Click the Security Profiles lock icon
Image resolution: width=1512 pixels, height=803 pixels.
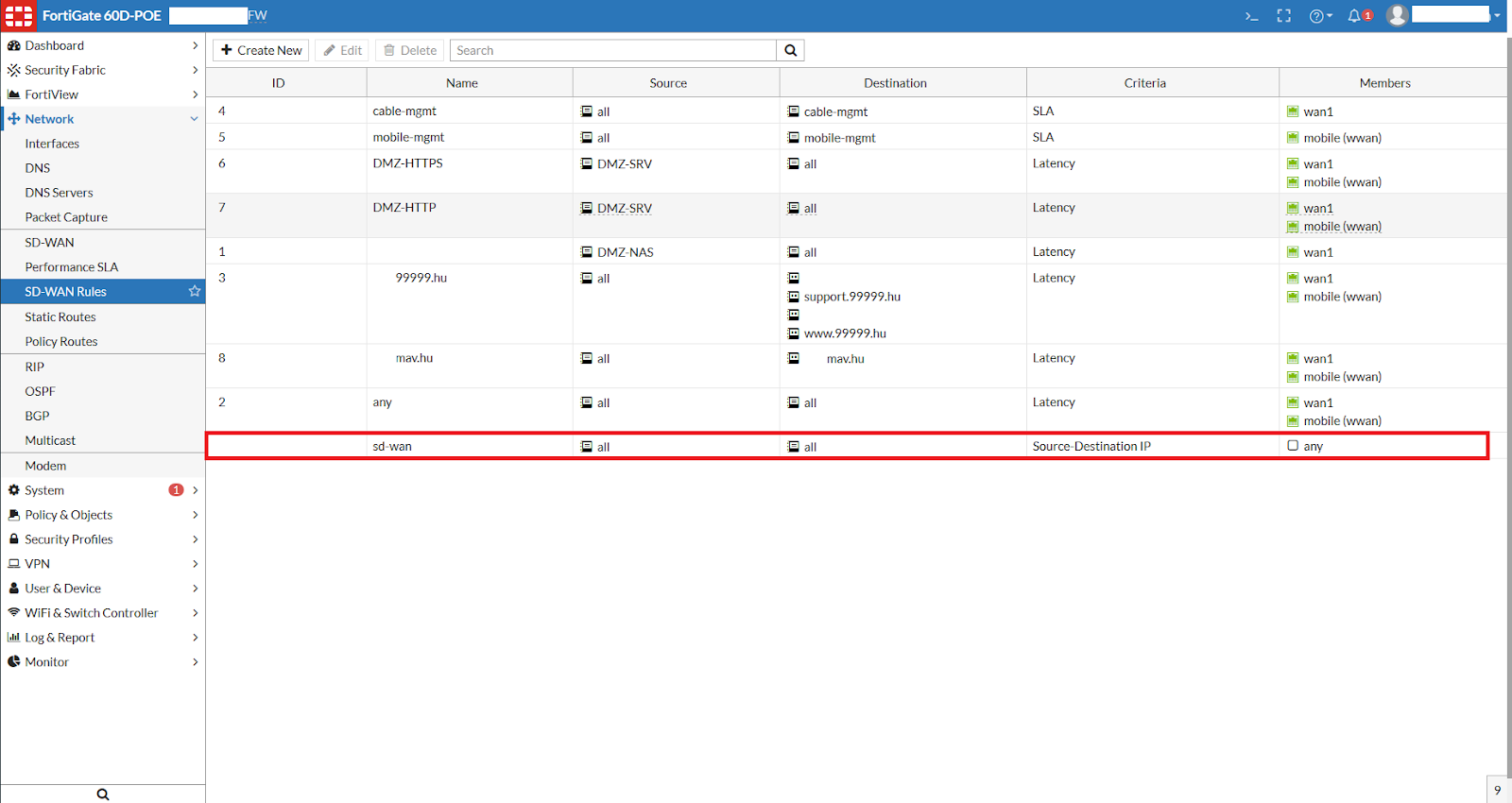[x=14, y=539]
